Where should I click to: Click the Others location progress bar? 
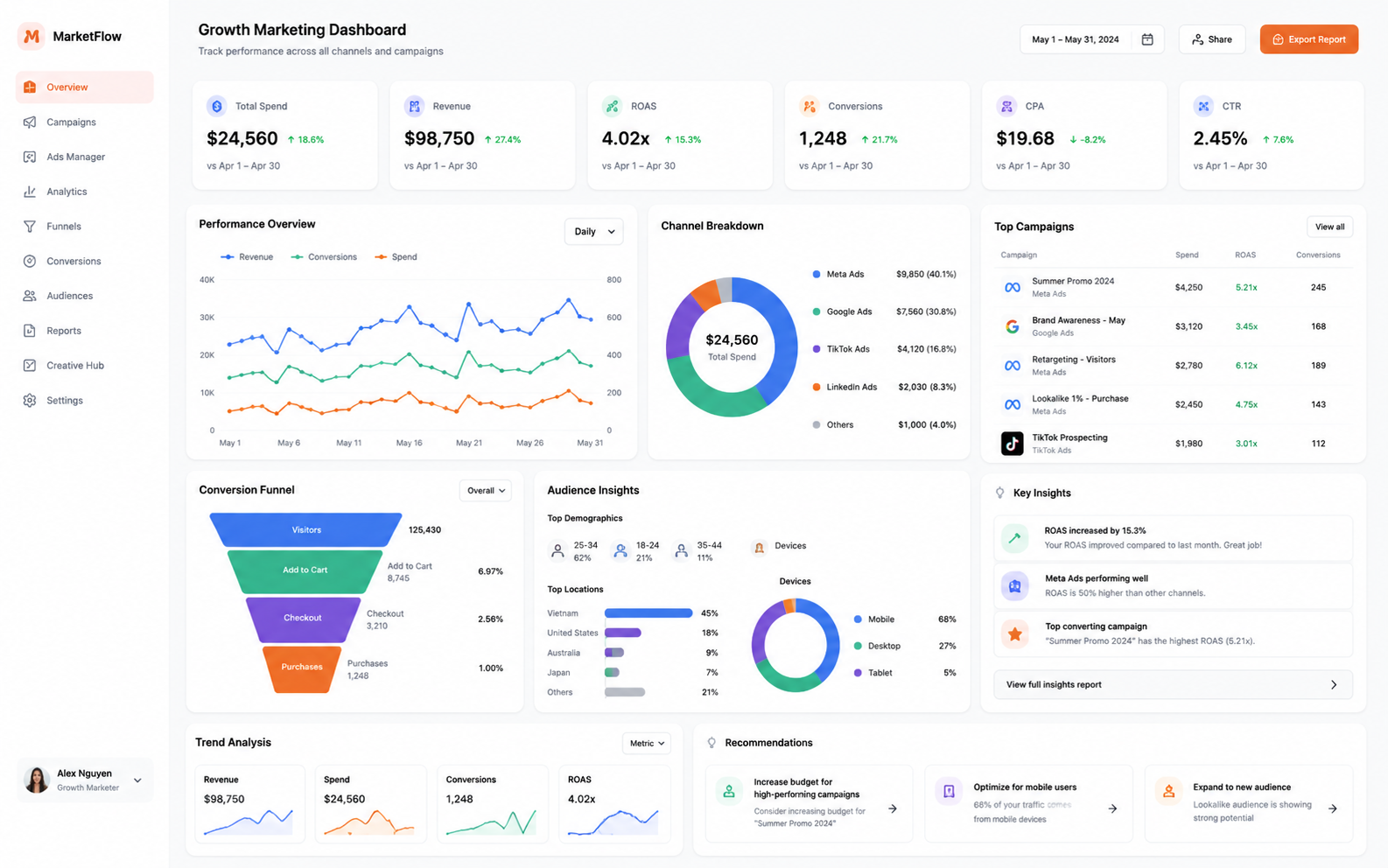[x=625, y=692]
